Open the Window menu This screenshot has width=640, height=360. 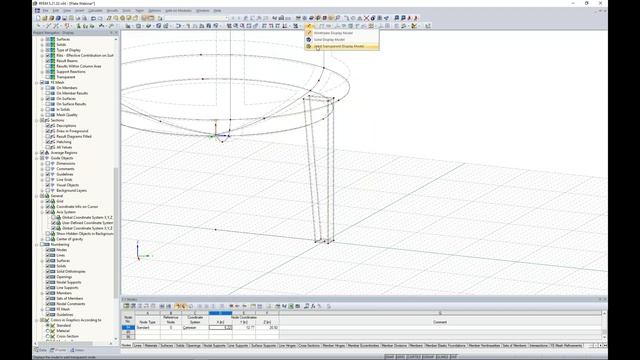[x=202, y=11]
